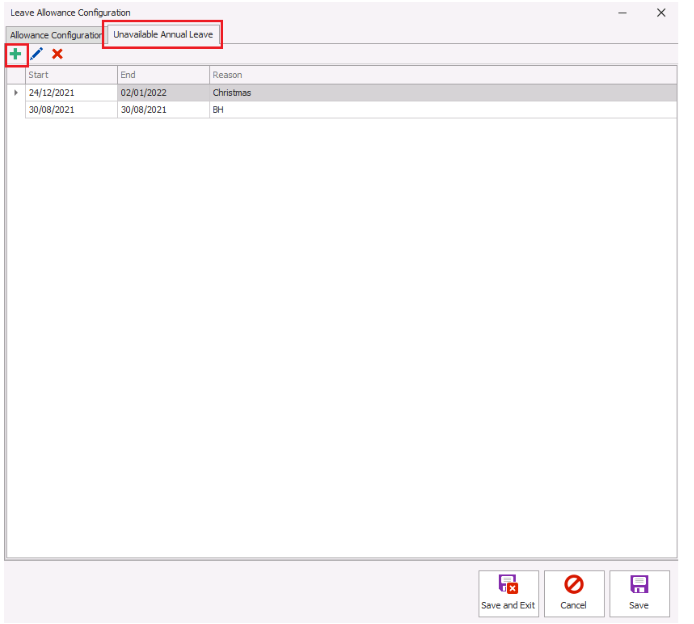This screenshot has width=694, height=624.
Task: Click the 30/08/2021 end date cell
Action: (x=162, y=110)
